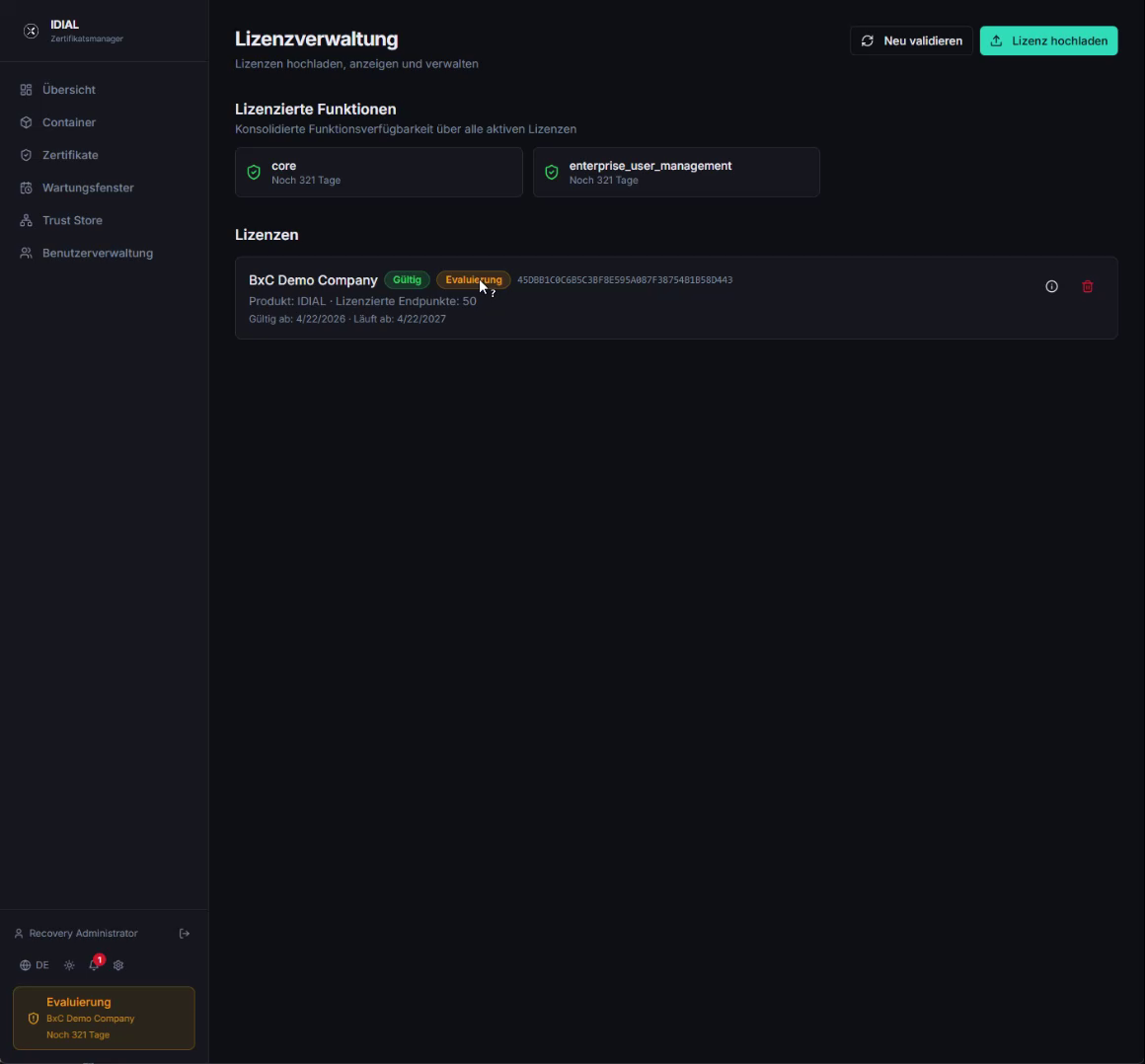Click the orange Evaluierung license badge
Image resolution: width=1145 pixels, height=1064 pixels.
pyautogui.click(x=473, y=279)
